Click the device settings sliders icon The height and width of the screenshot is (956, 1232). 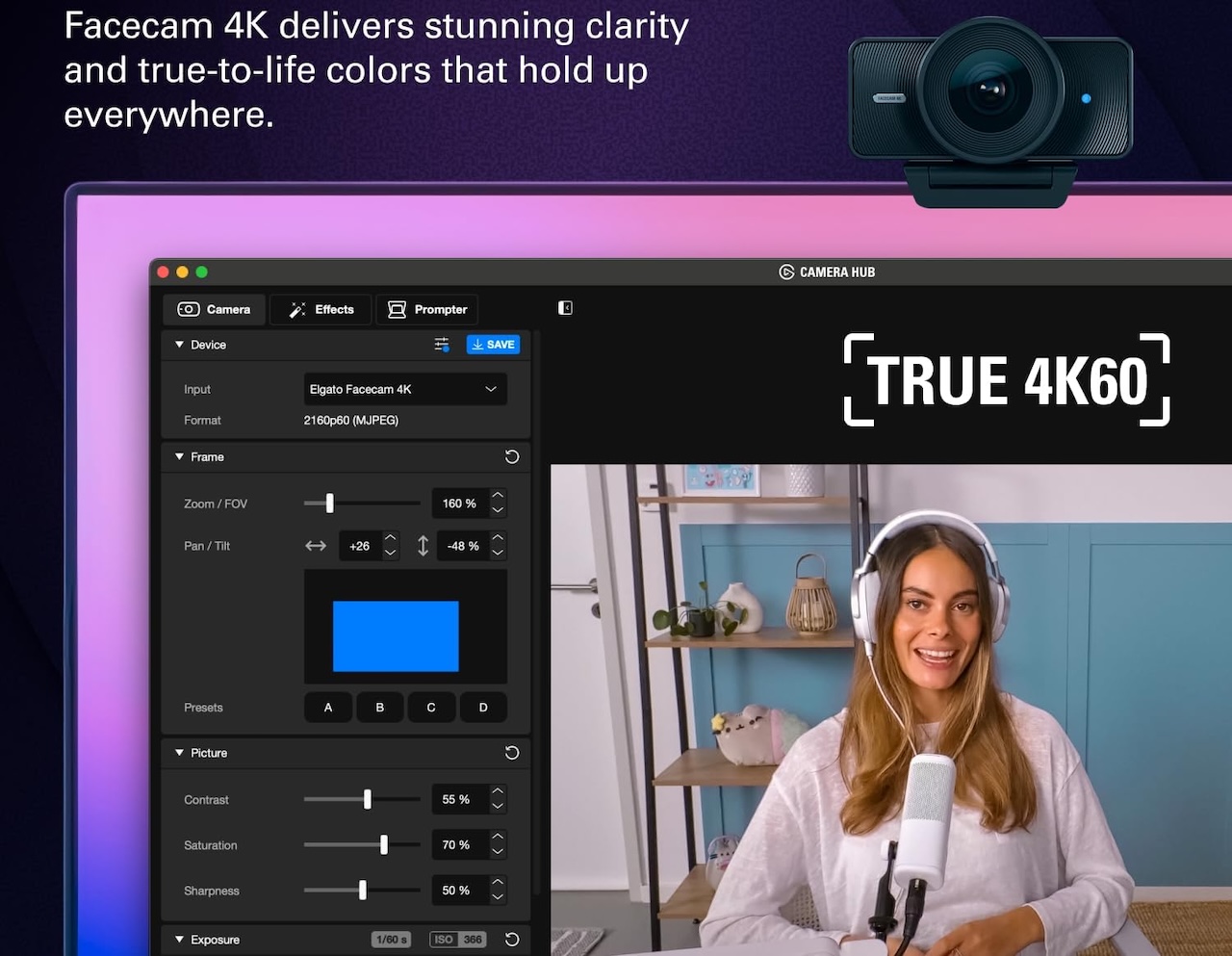coord(442,345)
